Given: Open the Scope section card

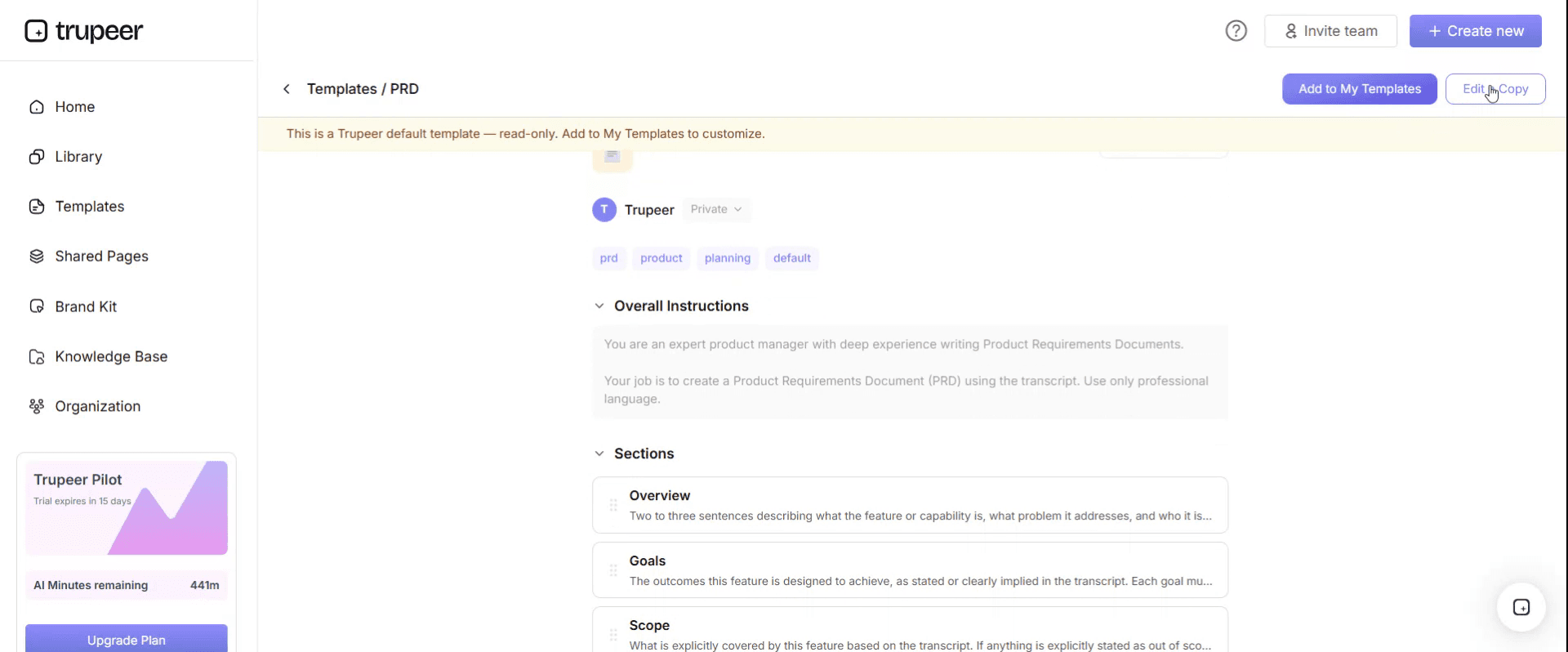Looking at the screenshot, I should point(910,630).
